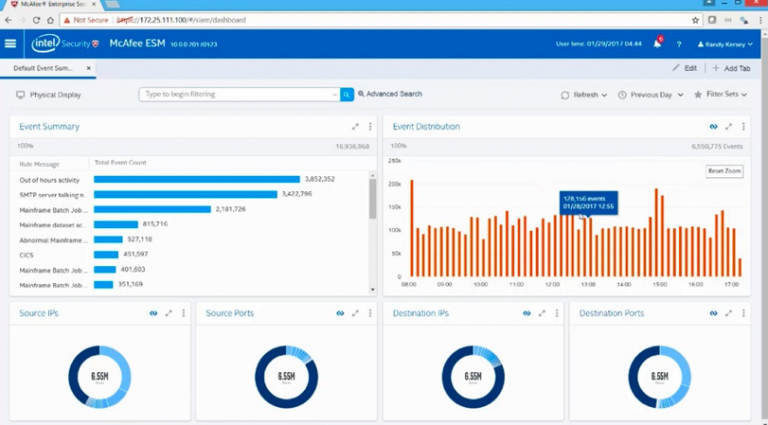Open Destination IPs options menu
The image size is (768, 425).
pyautogui.click(x=556, y=313)
